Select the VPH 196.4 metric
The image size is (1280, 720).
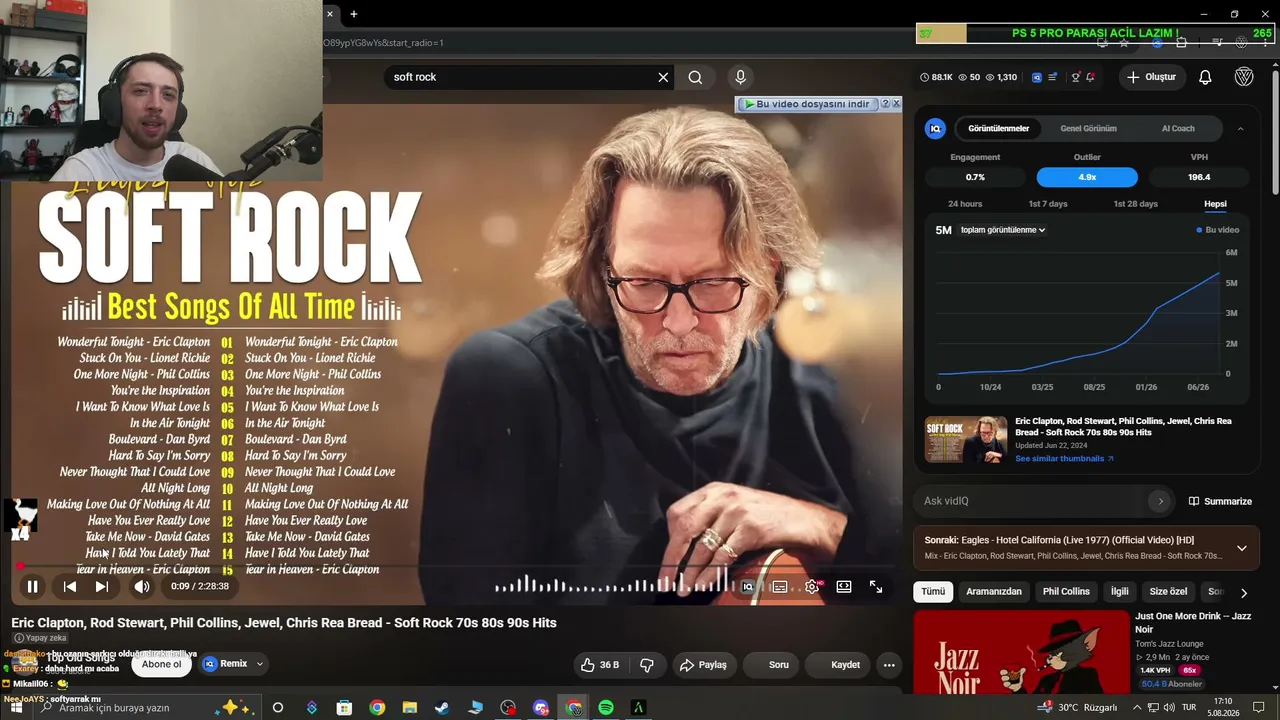click(1199, 177)
